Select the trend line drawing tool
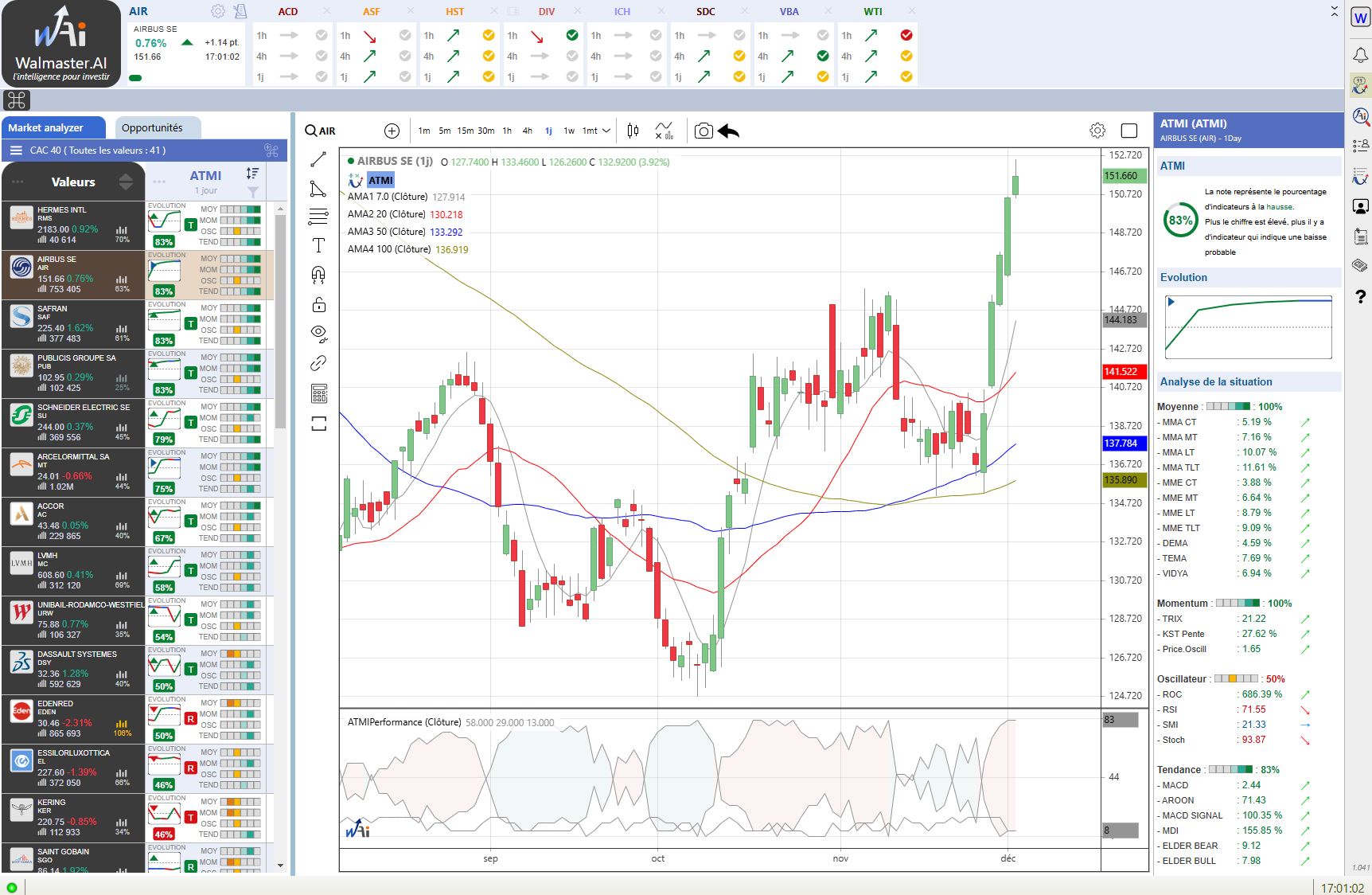The image size is (1372, 895). [x=318, y=159]
